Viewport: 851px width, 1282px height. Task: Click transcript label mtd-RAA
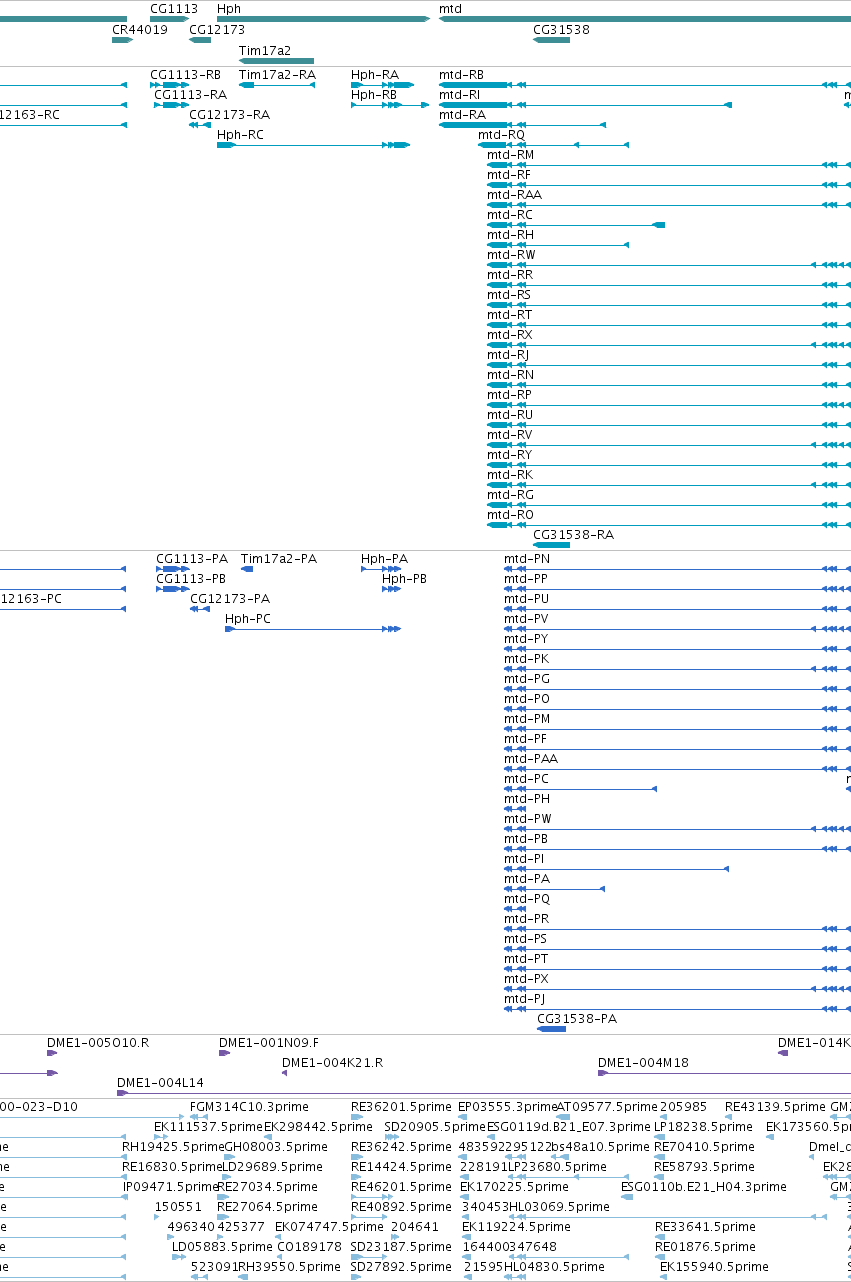(514, 195)
